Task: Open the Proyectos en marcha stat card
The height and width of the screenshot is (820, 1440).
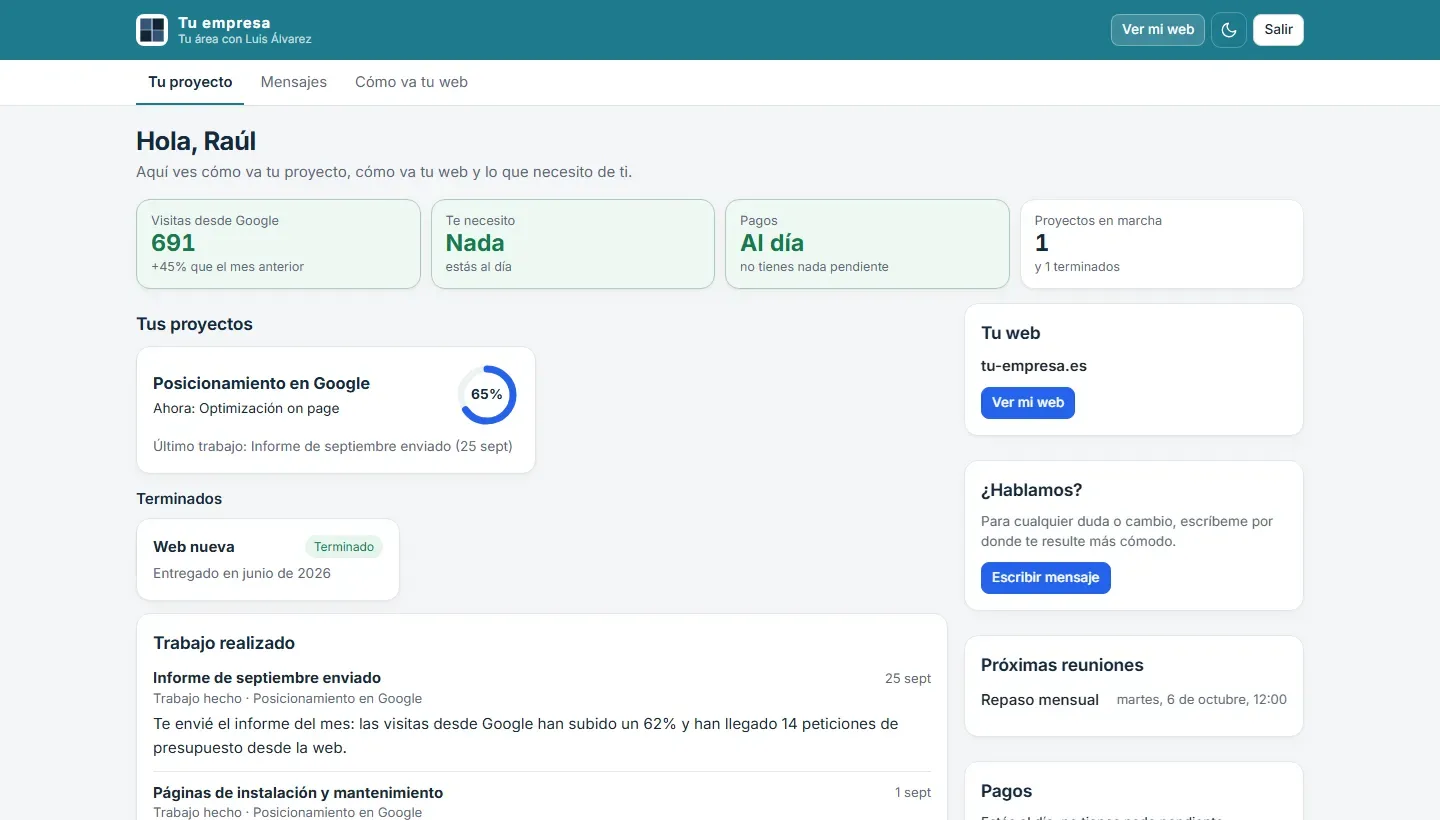Action: pyautogui.click(x=1162, y=244)
